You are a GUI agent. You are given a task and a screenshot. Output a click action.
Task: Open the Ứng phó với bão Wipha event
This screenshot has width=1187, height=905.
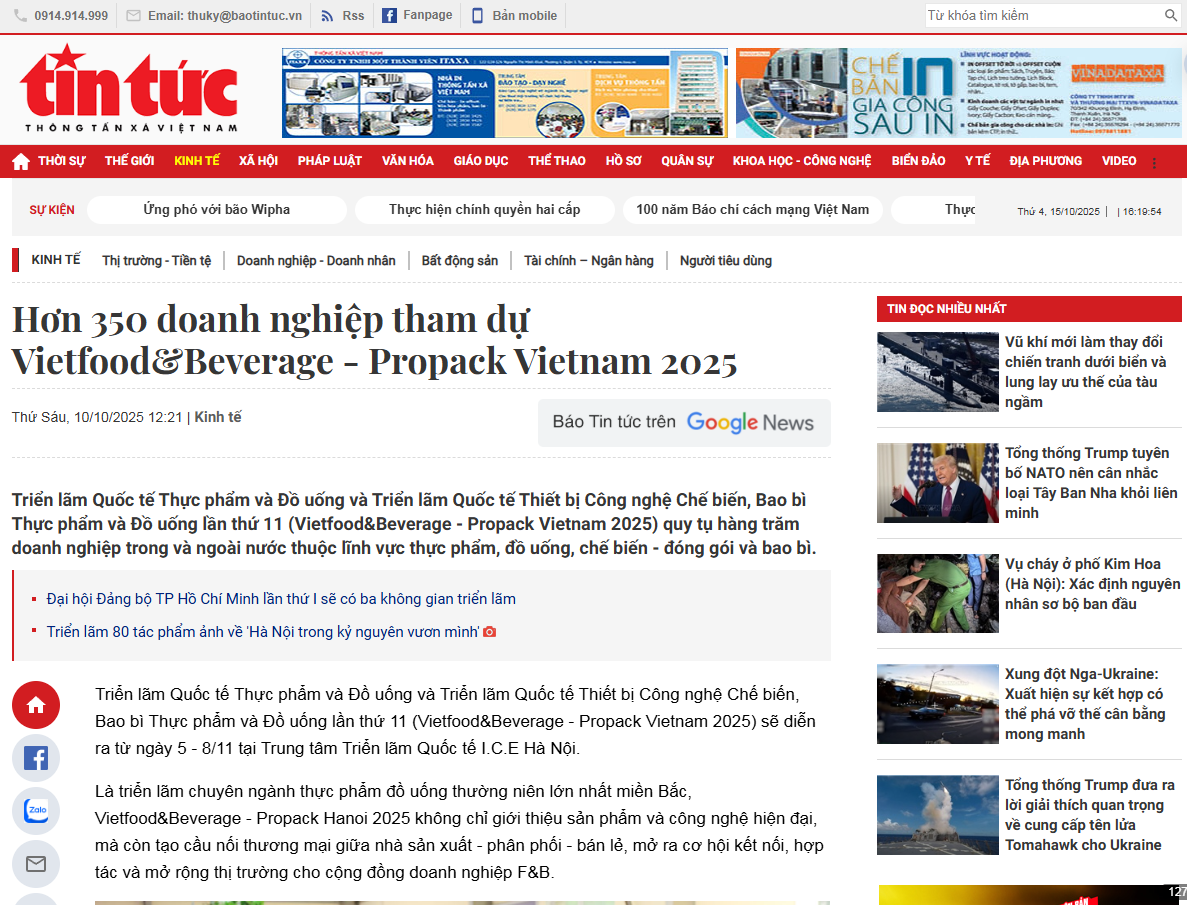(217, 210)
